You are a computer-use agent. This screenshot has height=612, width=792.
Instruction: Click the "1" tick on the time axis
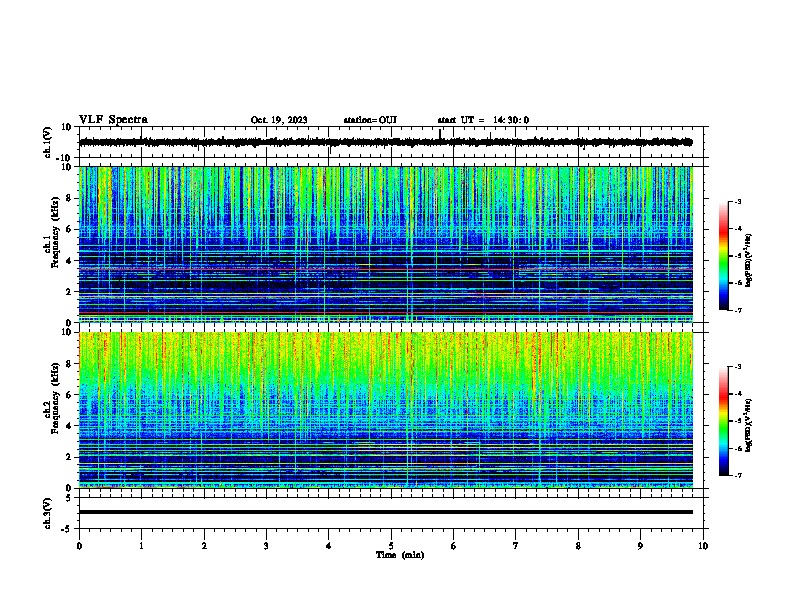pyautogui.click(x=141, y=546)
